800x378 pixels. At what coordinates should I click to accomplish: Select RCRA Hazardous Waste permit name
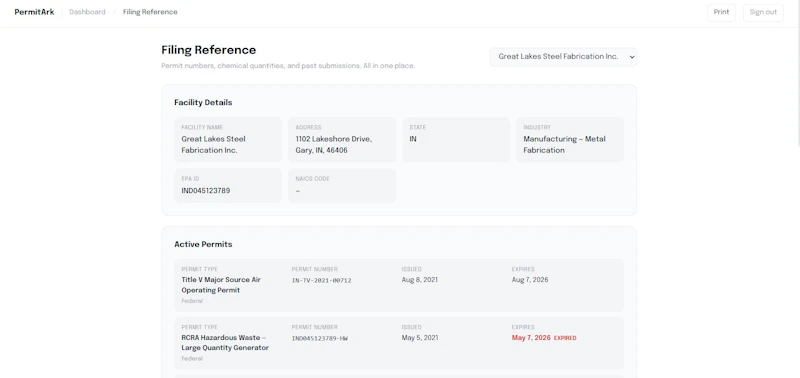click(225, 342)
